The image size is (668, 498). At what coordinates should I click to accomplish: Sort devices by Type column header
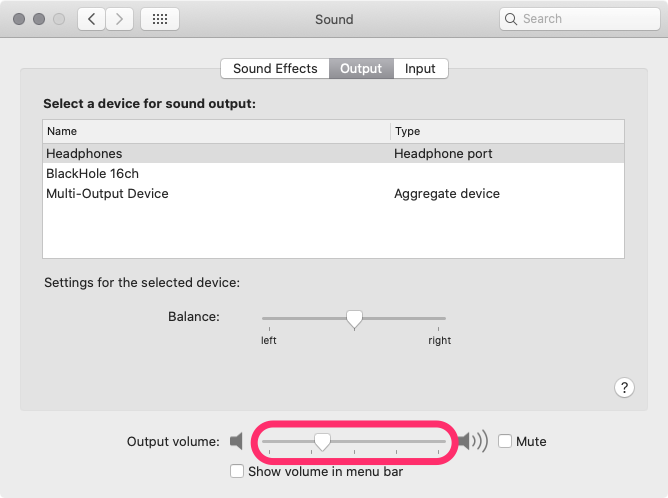(507, 131)
